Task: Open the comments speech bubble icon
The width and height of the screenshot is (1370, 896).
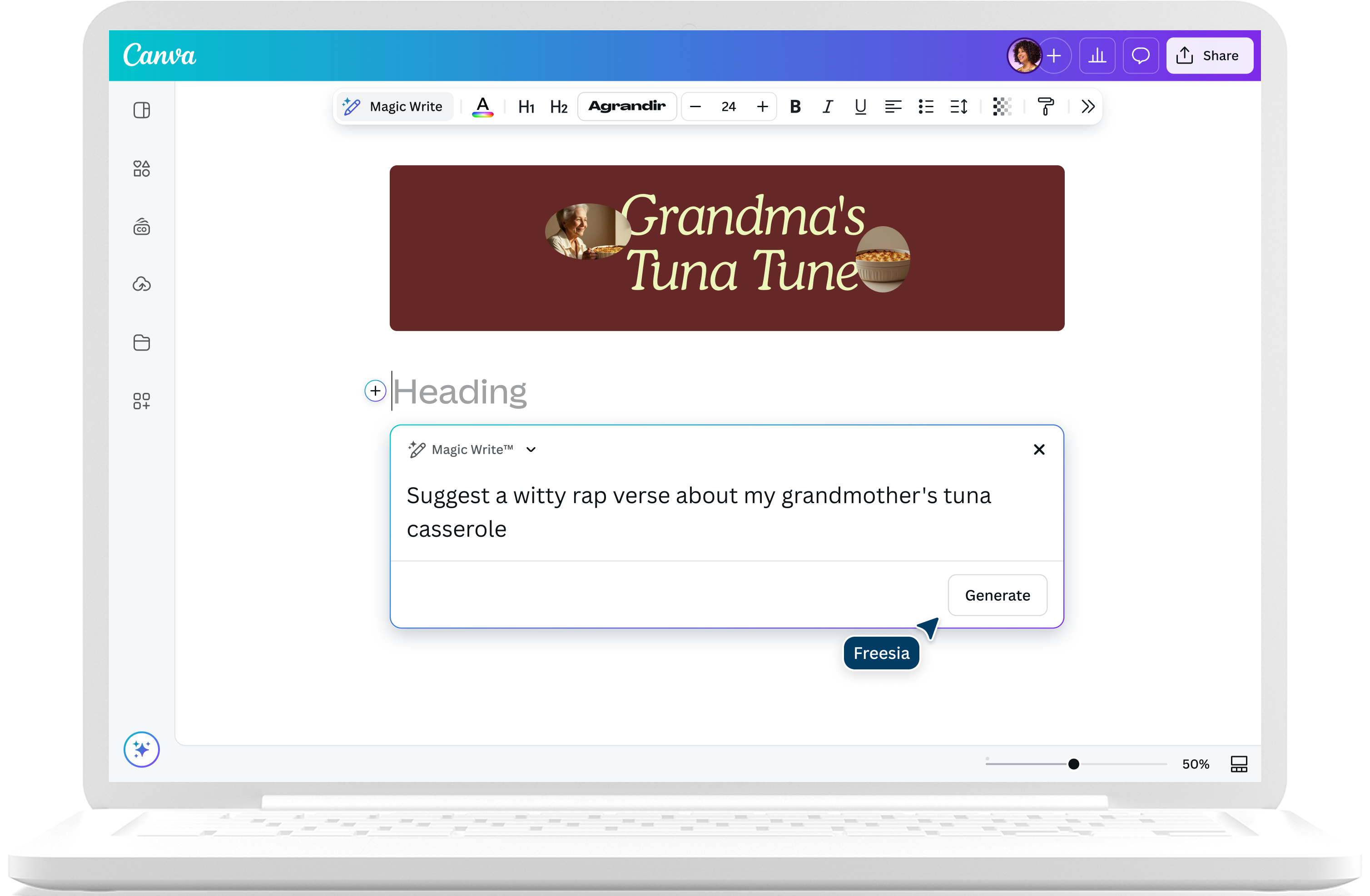Action: click(x=1140, y=56)
